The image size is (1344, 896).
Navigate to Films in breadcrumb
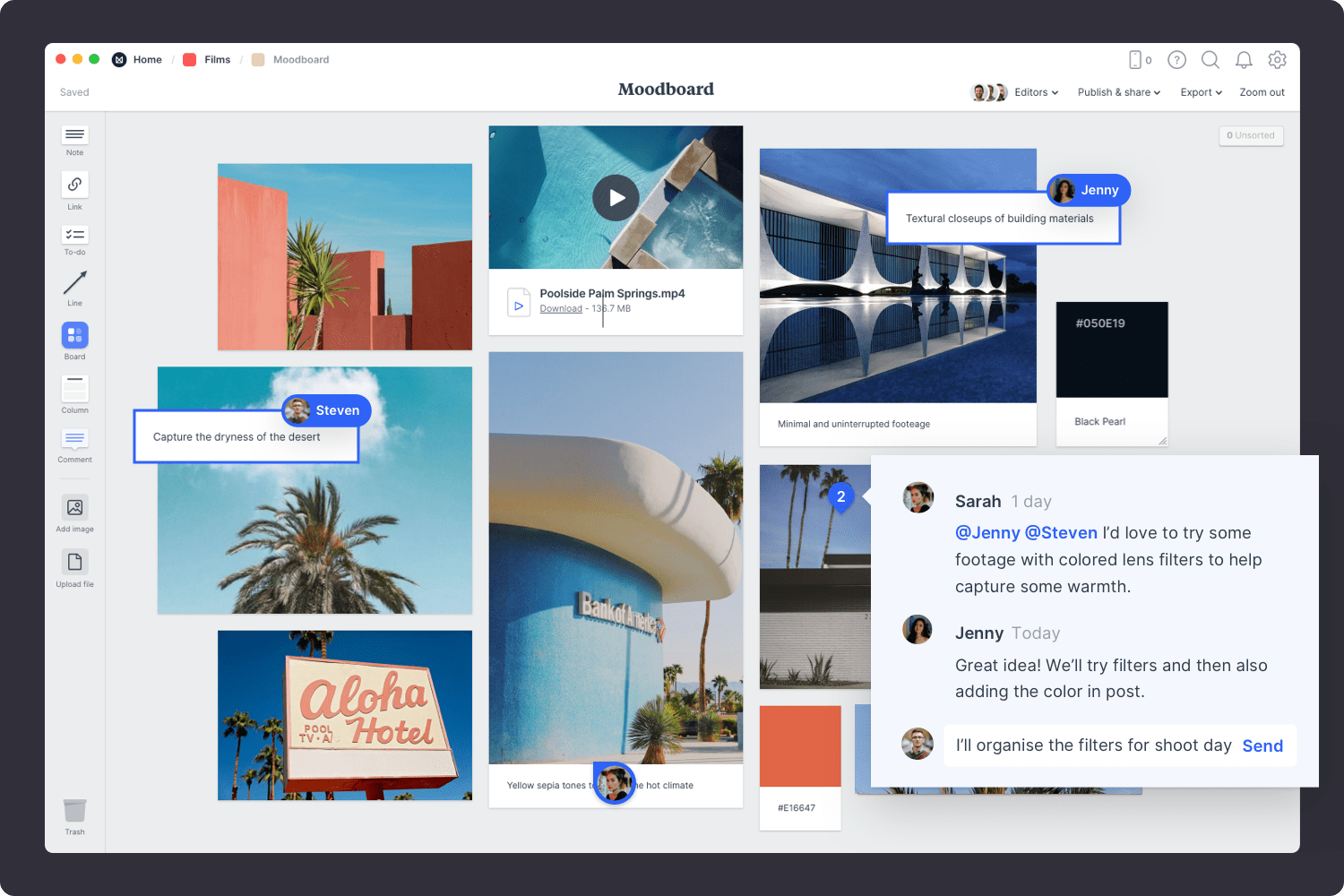217,60
